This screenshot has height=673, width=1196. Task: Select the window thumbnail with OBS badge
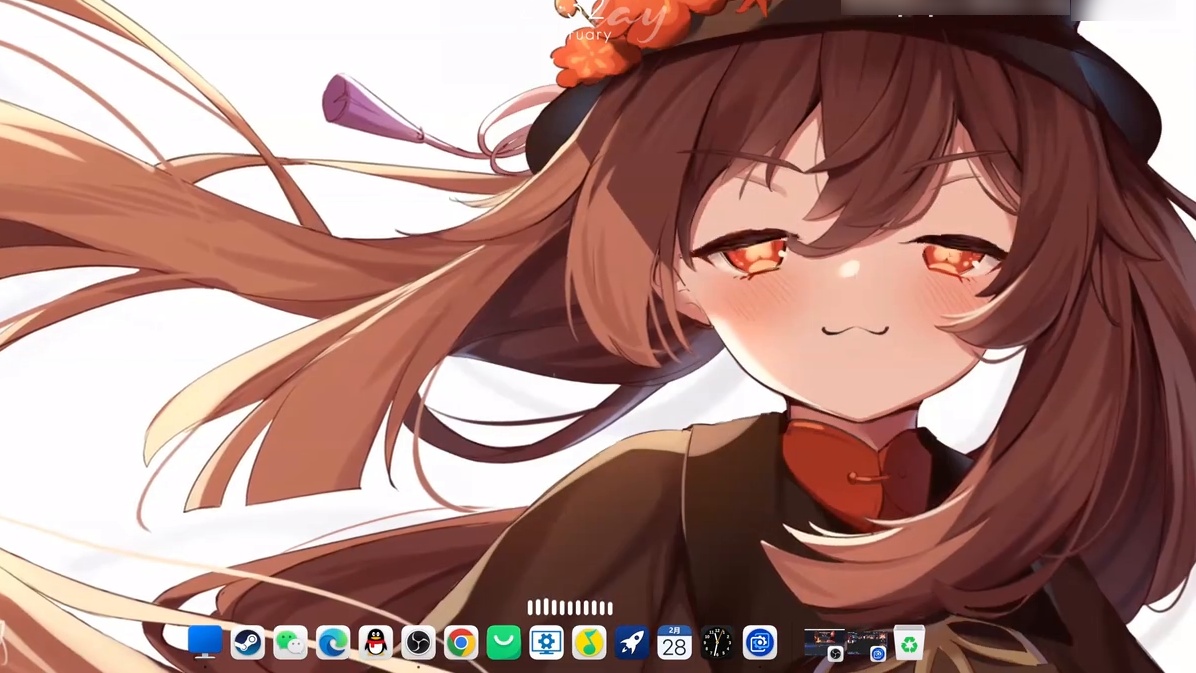824,643
